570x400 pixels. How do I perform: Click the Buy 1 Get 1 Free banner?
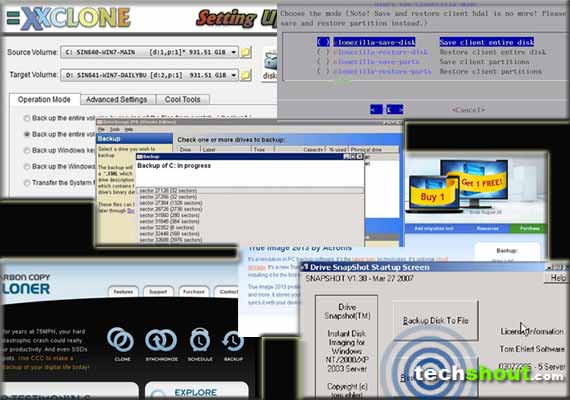pos(459,186)
